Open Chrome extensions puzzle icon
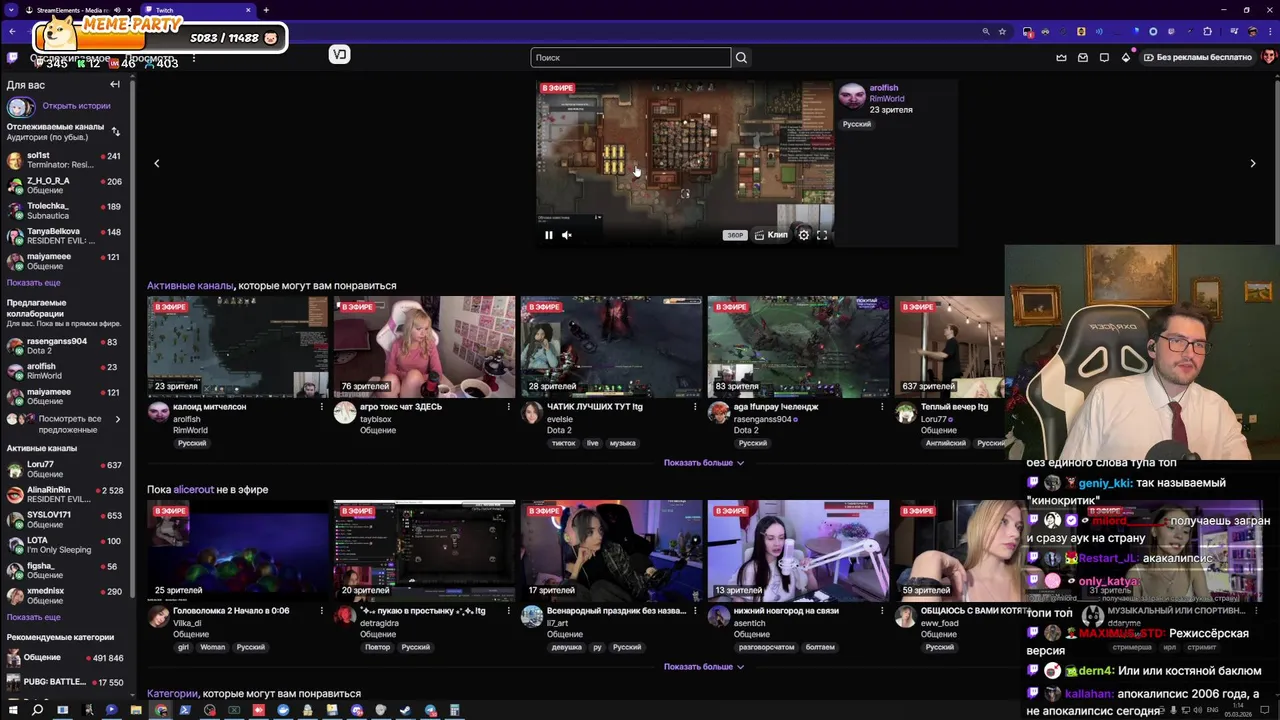1280x720 pixels. (1207, 31)
